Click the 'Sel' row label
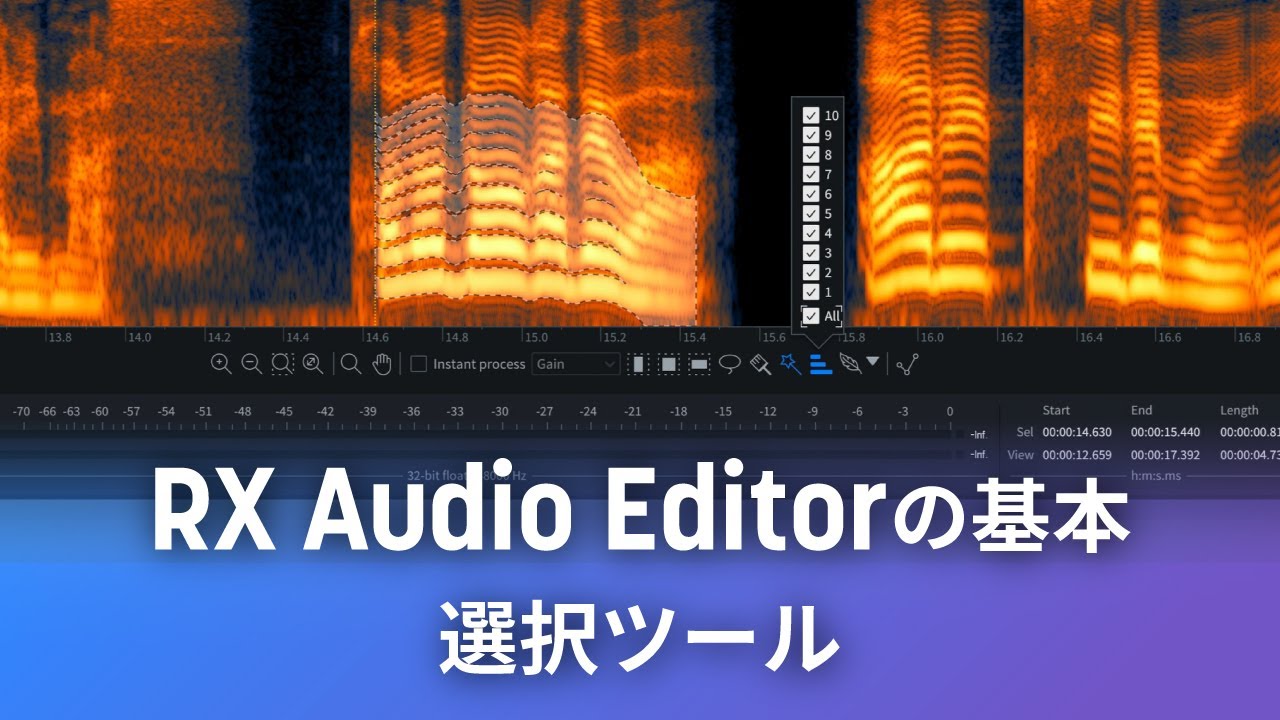Viewport: 1280px width, 720px height. pos(1024,432)
